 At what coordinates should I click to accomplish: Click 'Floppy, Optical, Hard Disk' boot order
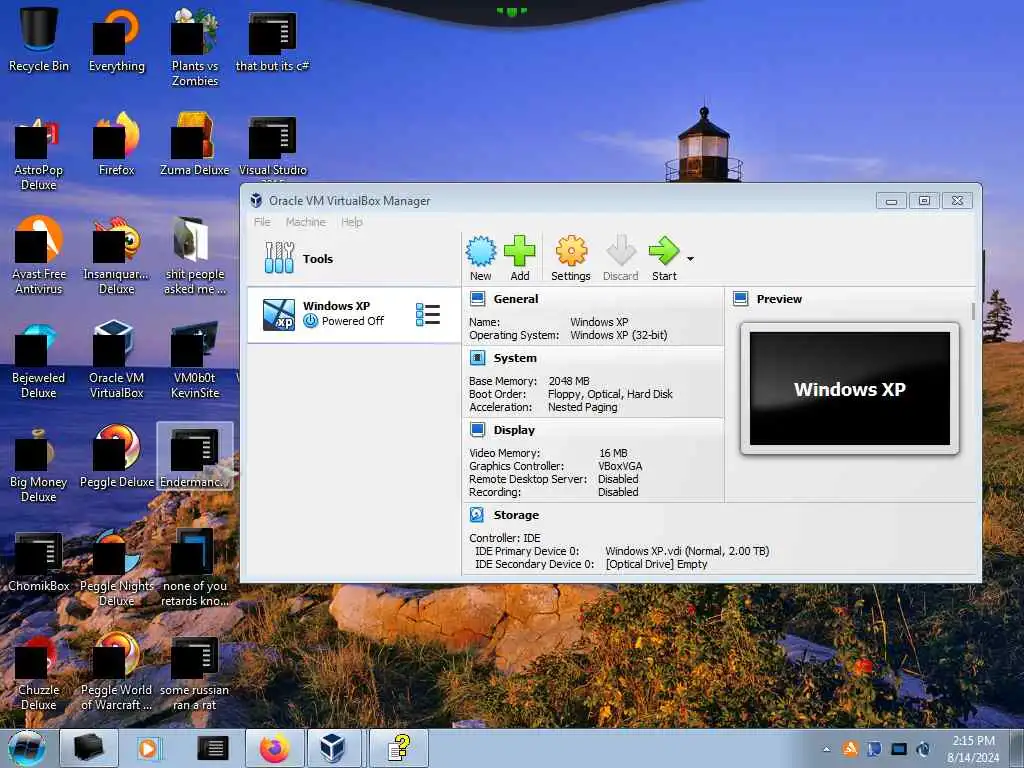610,394
